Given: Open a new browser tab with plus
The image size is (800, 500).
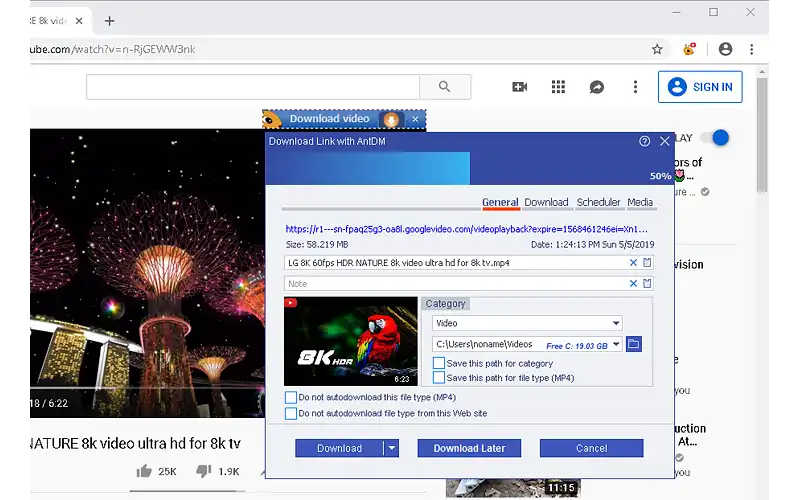Looking at the screenshot, I should [x=109, y=21].
